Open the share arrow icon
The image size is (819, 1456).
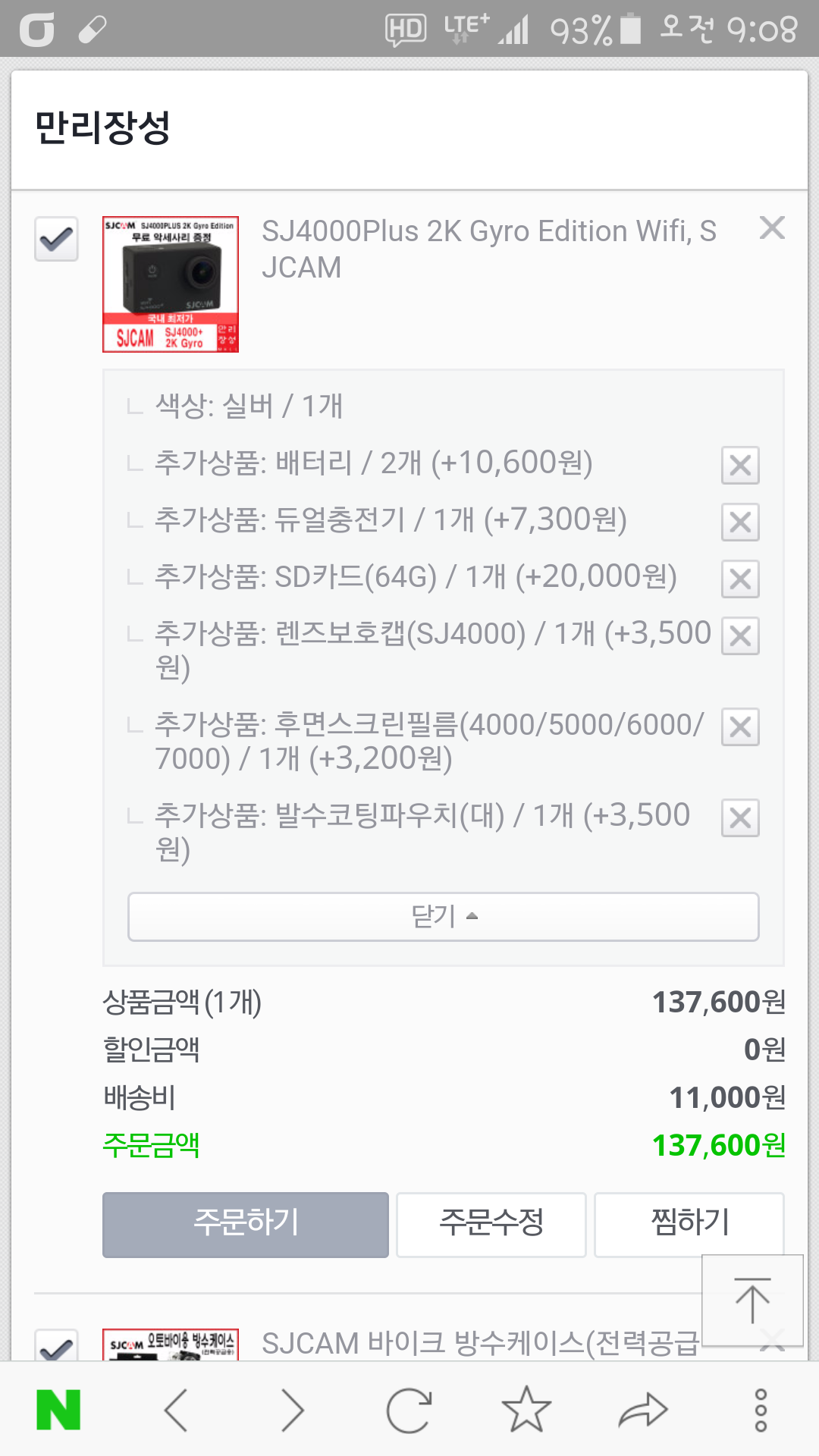pyautogui.click(x=643, y=1410)
